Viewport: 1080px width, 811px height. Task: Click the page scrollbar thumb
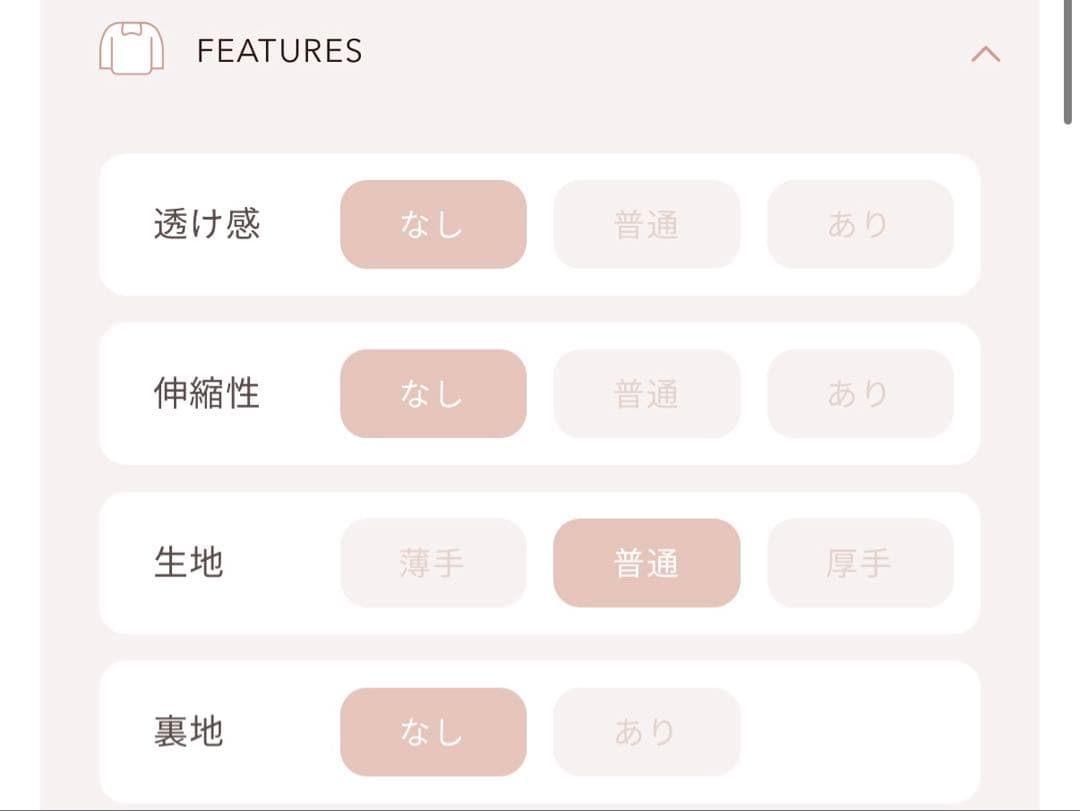(x=1068, y=60)
